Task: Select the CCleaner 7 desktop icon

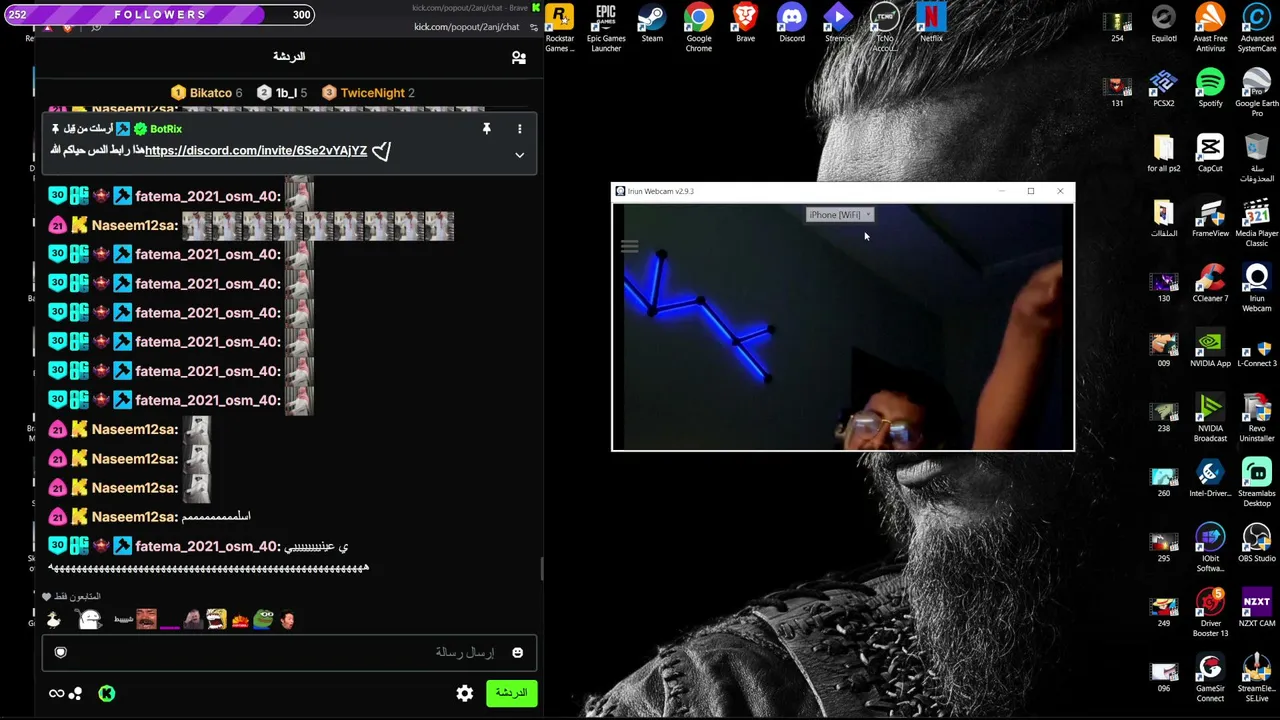Action: pos(1210,284)
